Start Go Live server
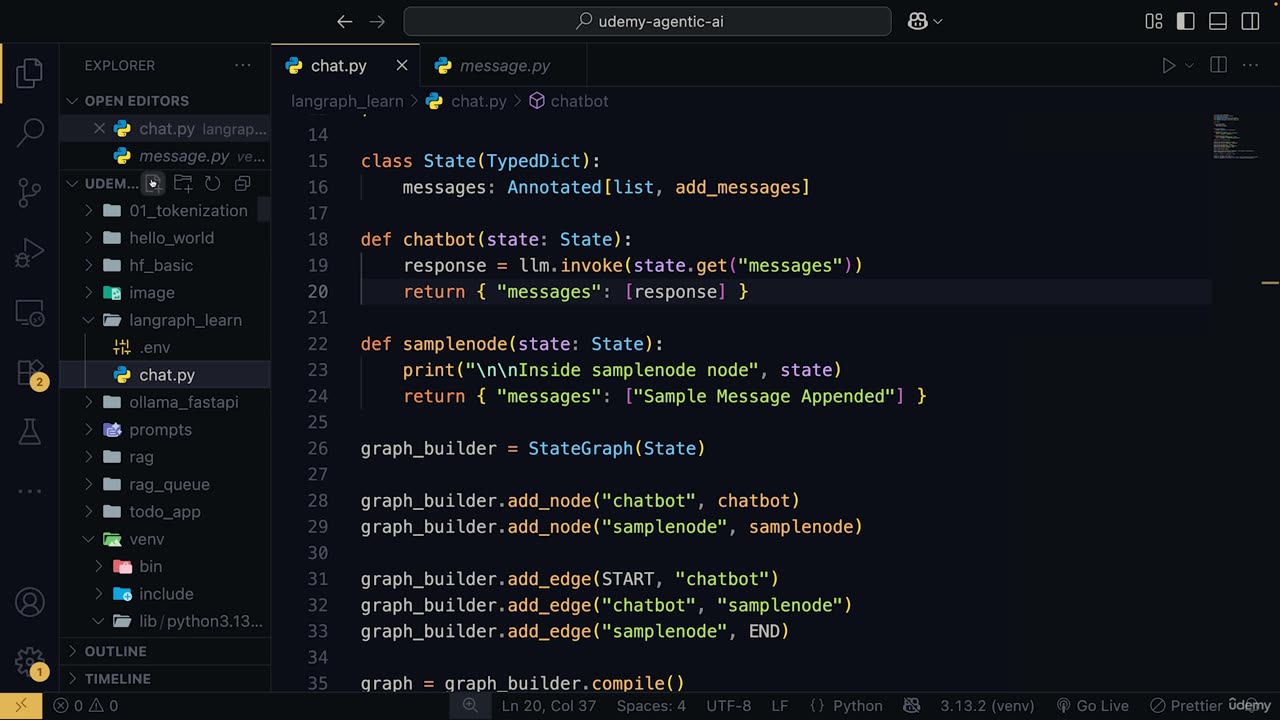The width and height of the screenshot is (1280, 720). click(x=1092, y=706)
